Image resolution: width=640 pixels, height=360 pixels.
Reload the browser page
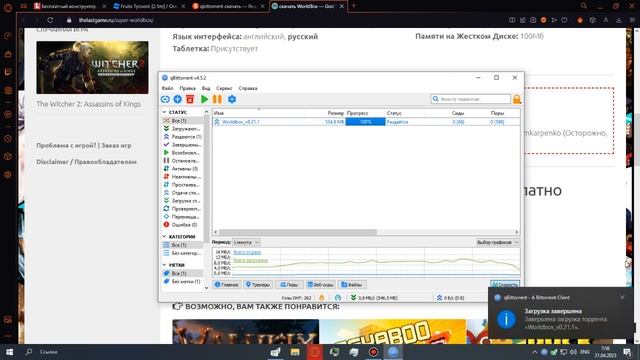click(50, 20)
